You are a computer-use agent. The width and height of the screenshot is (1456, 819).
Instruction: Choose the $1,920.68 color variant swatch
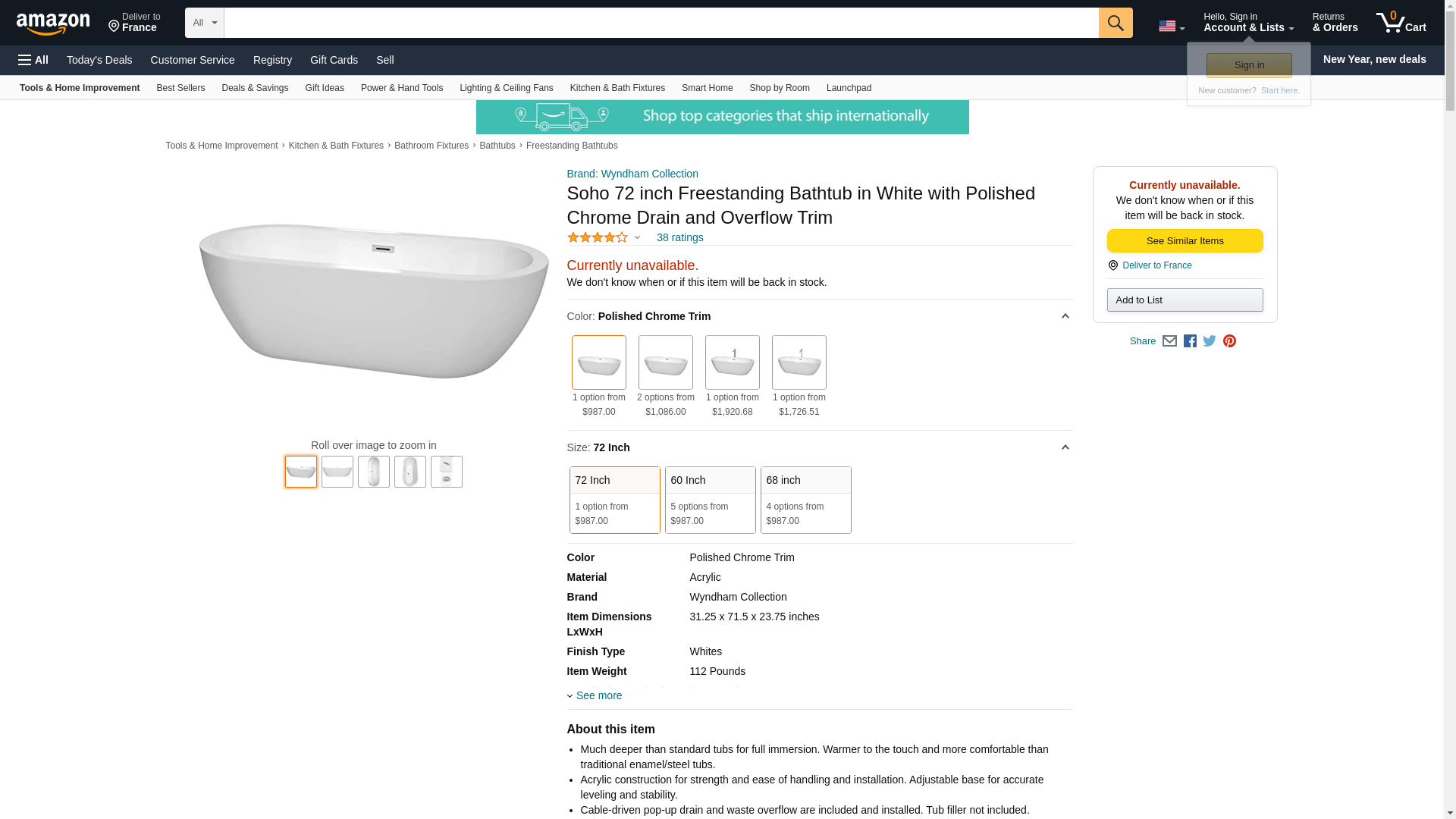pyautogui.click(x=732, y=363)
